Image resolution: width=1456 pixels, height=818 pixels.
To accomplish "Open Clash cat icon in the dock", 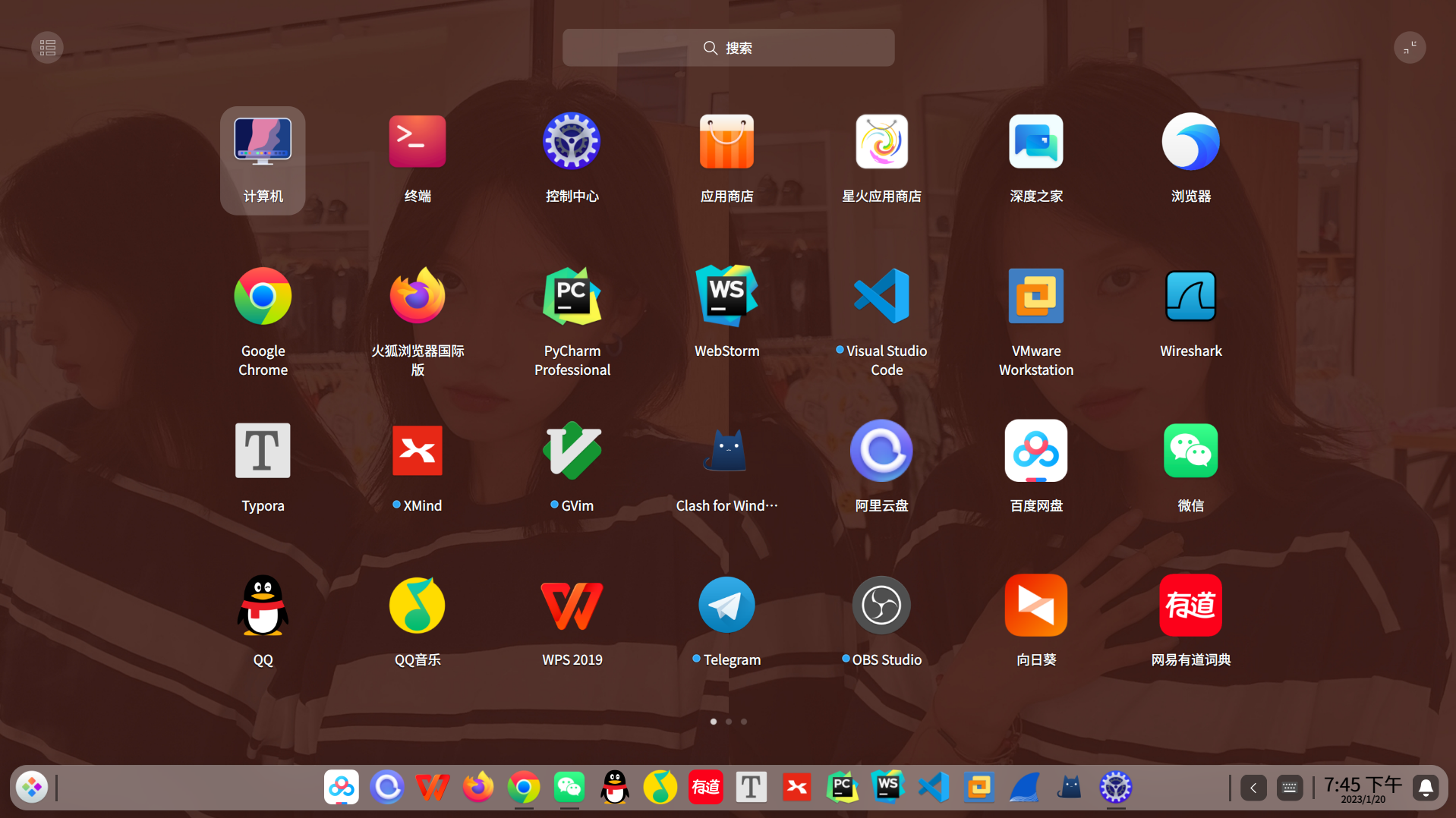I will pyautogui.click(x=1070, y=788).
